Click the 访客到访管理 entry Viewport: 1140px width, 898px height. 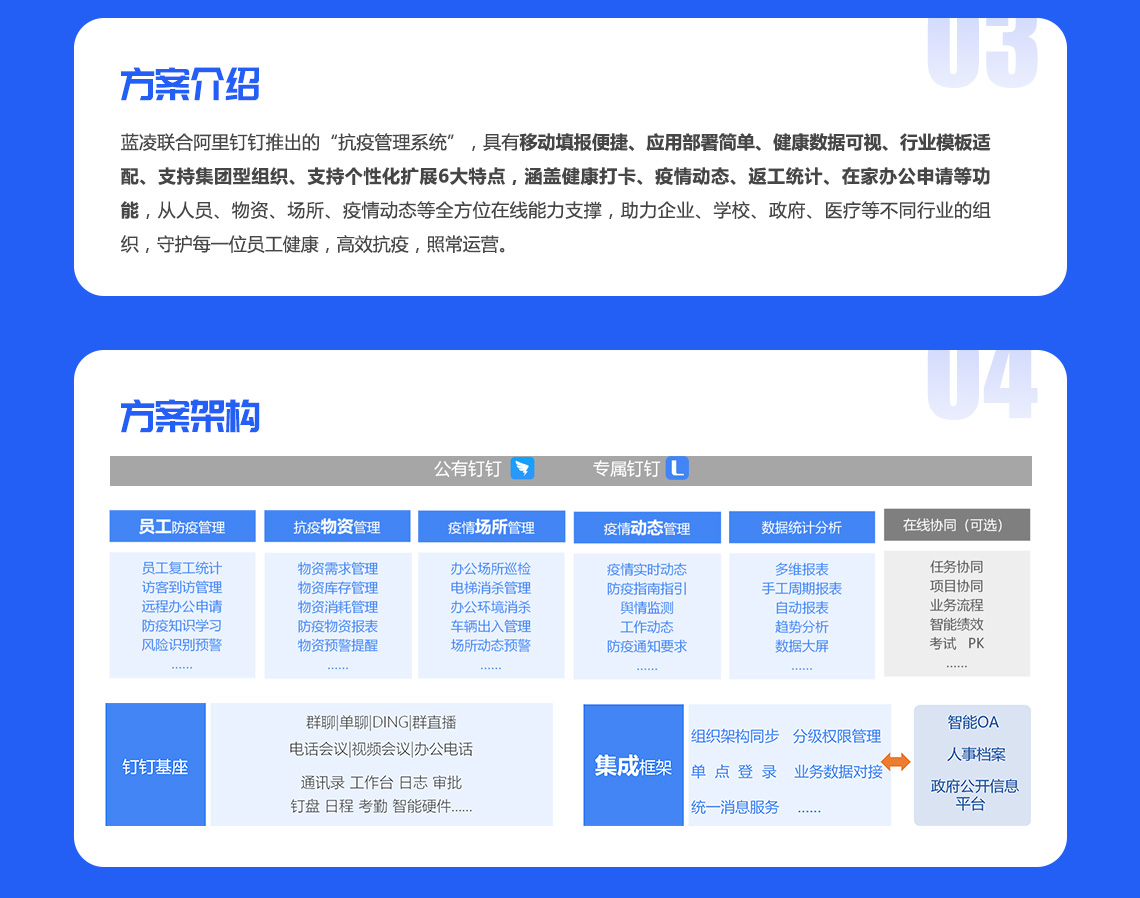pyautogui.click(x=182, y=587)
